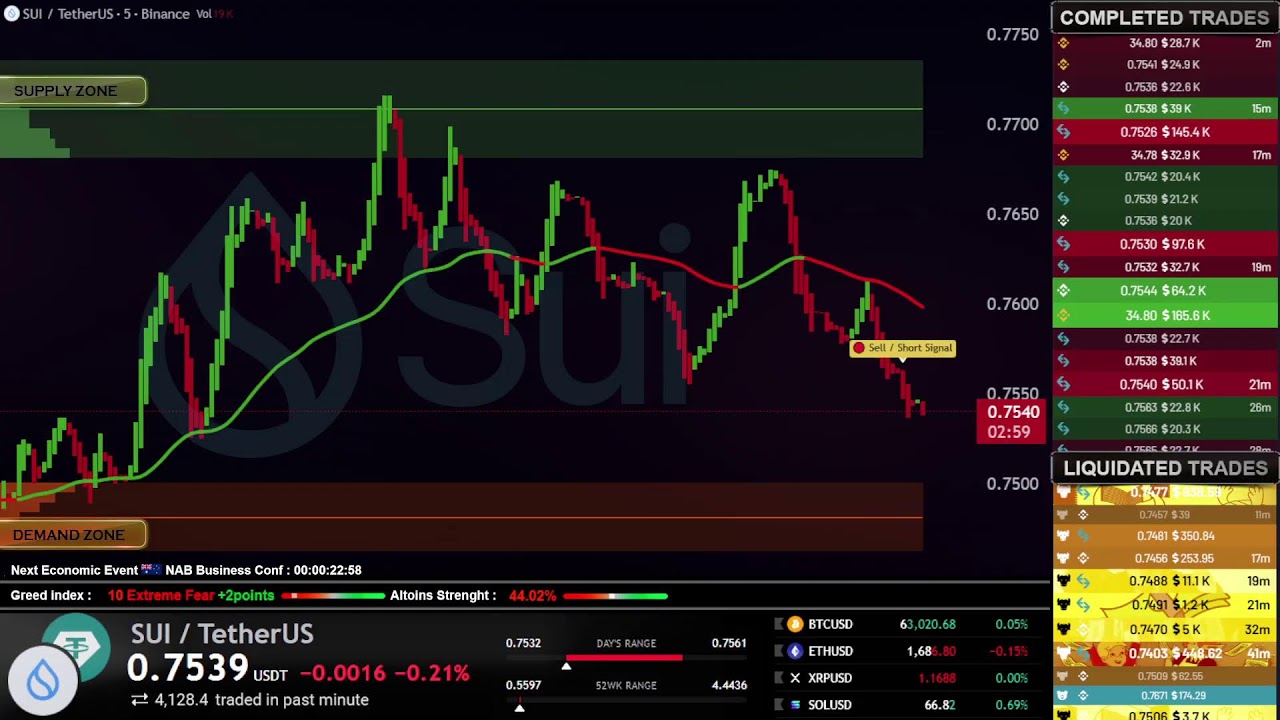Click the 0.7542 $20.4 K completed trade
The width and height of the screenshot is (1280, 720).
[x=1165, y=177]
